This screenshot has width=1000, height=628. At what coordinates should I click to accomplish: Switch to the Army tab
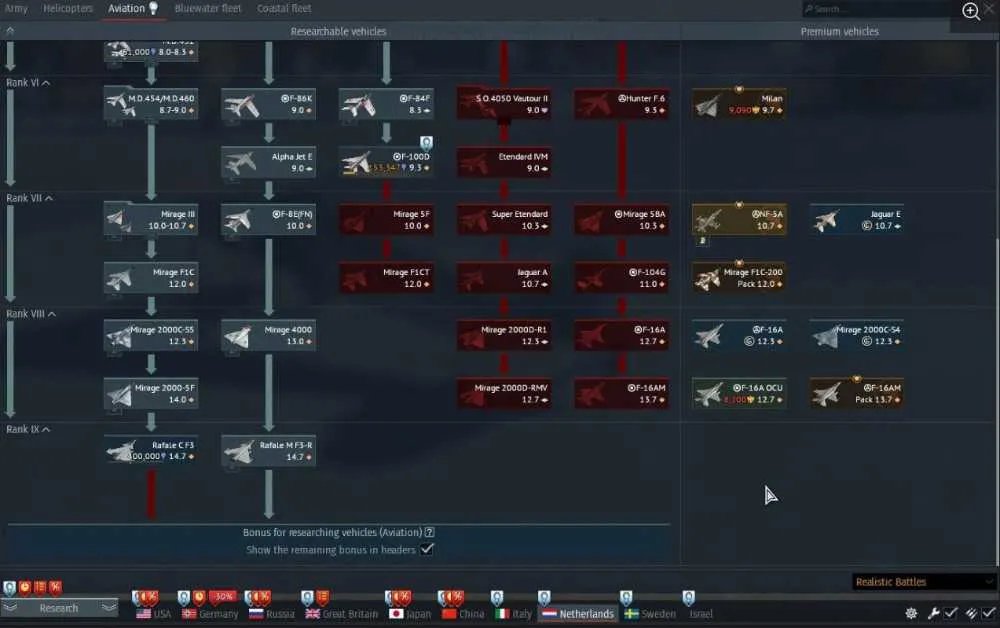tap(17, 8)
